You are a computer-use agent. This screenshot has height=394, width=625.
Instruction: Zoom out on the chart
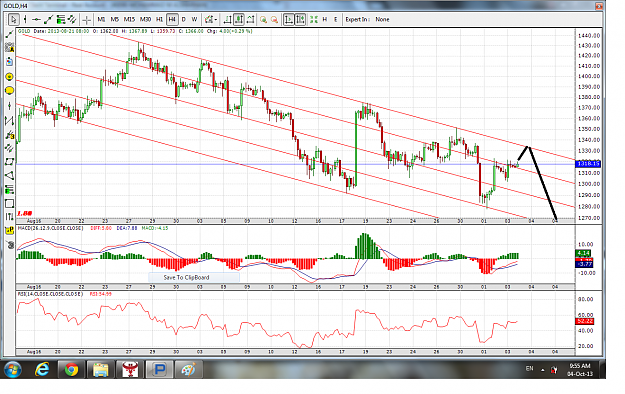click(x=274, y=20)
